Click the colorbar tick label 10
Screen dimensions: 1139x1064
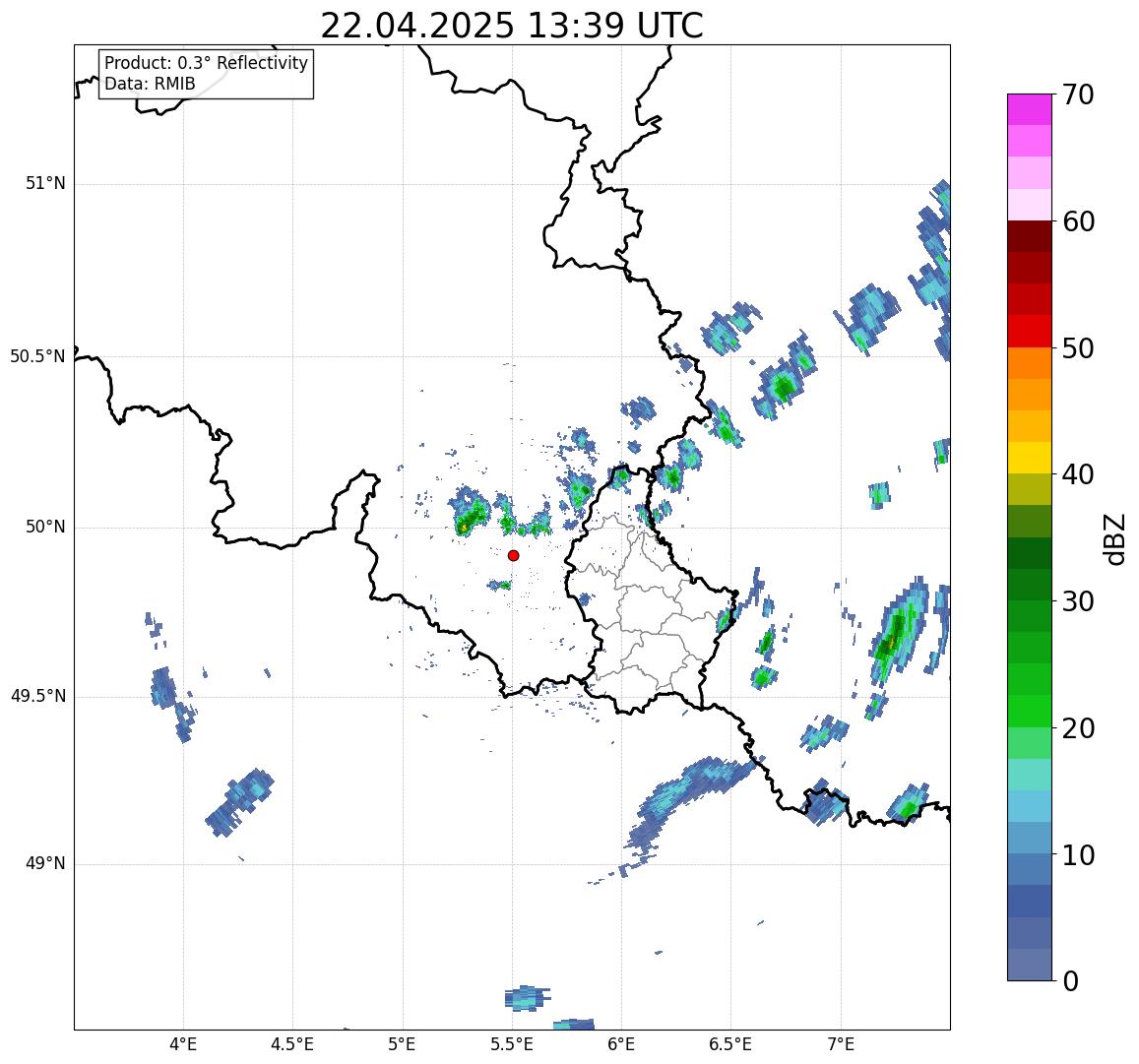(1078, 854)
